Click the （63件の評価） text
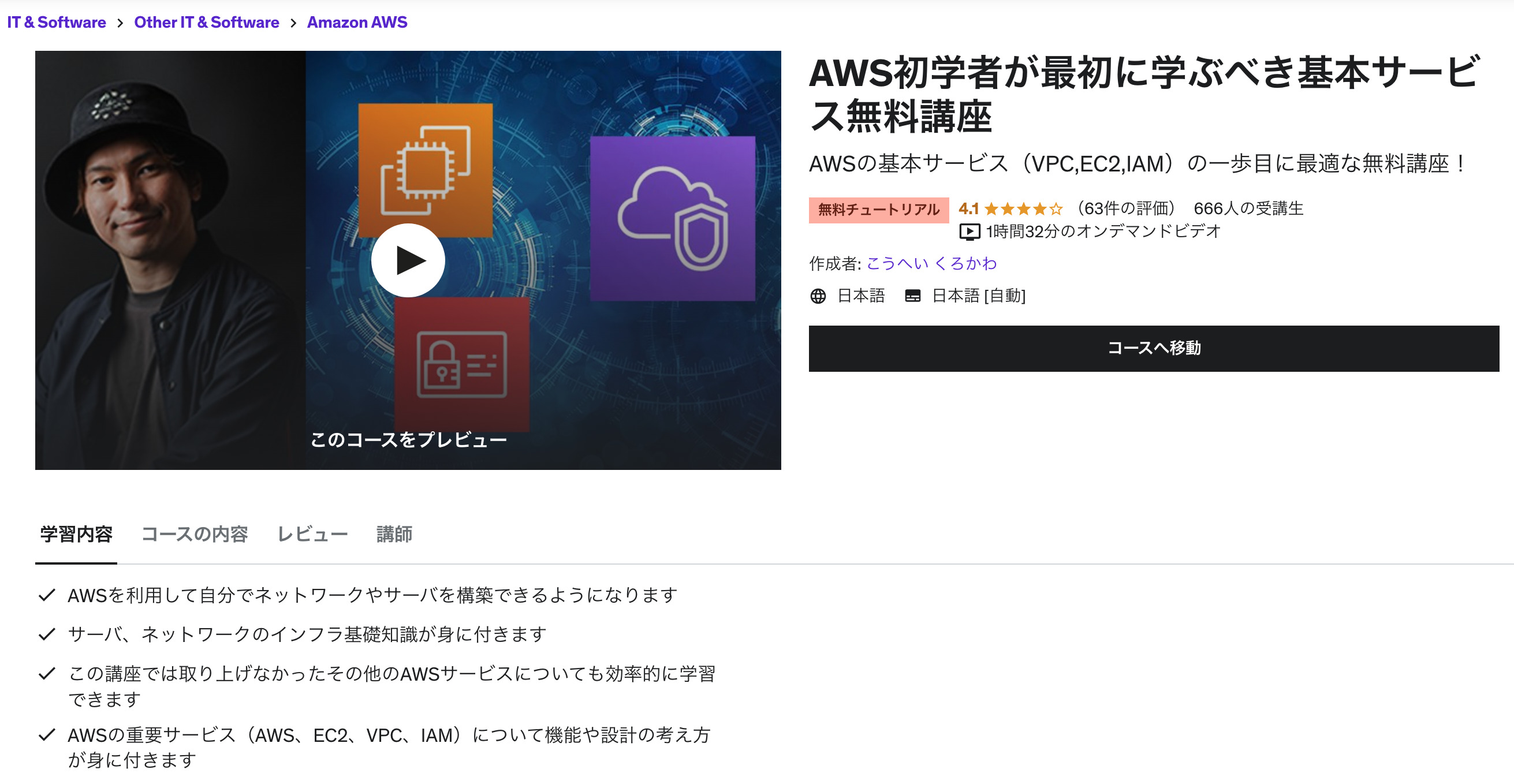The width and height of the screenshot is (1514, 784). tap(1125, 208)
